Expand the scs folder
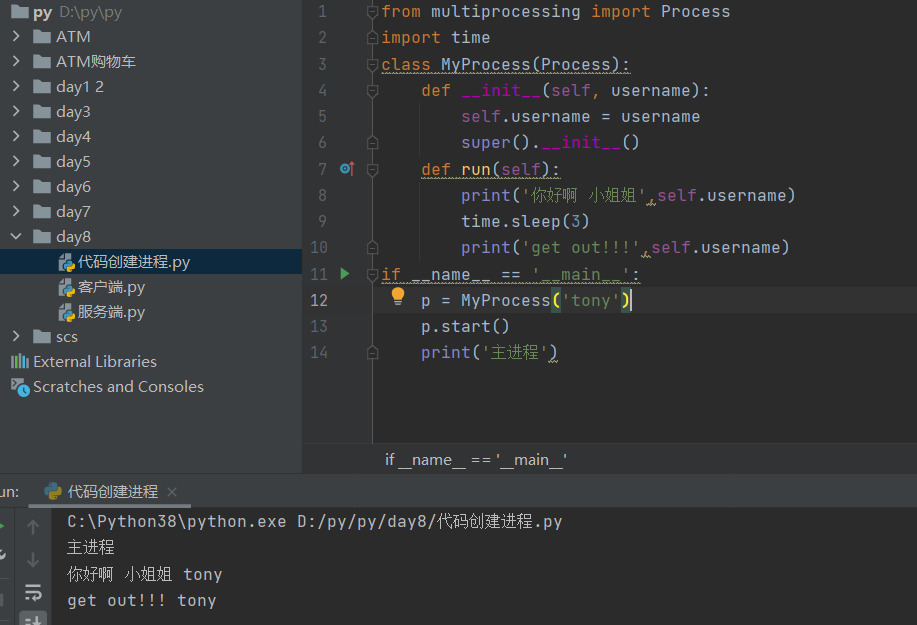This screenshot has height=625, width=917. 16,336
